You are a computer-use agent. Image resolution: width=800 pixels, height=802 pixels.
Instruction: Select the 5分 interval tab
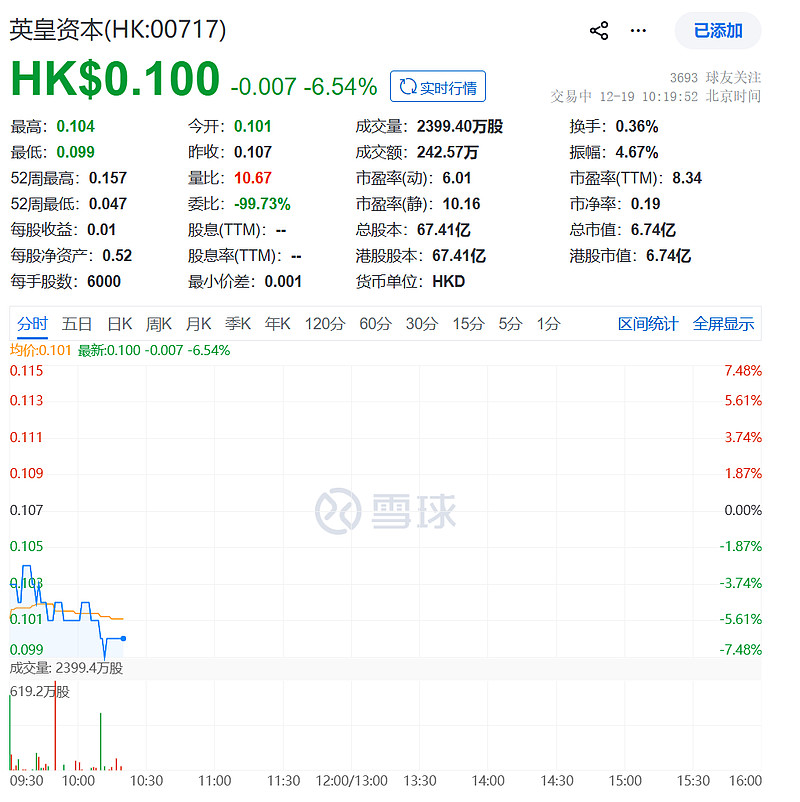pyautogui.click(x=510, y=324)
